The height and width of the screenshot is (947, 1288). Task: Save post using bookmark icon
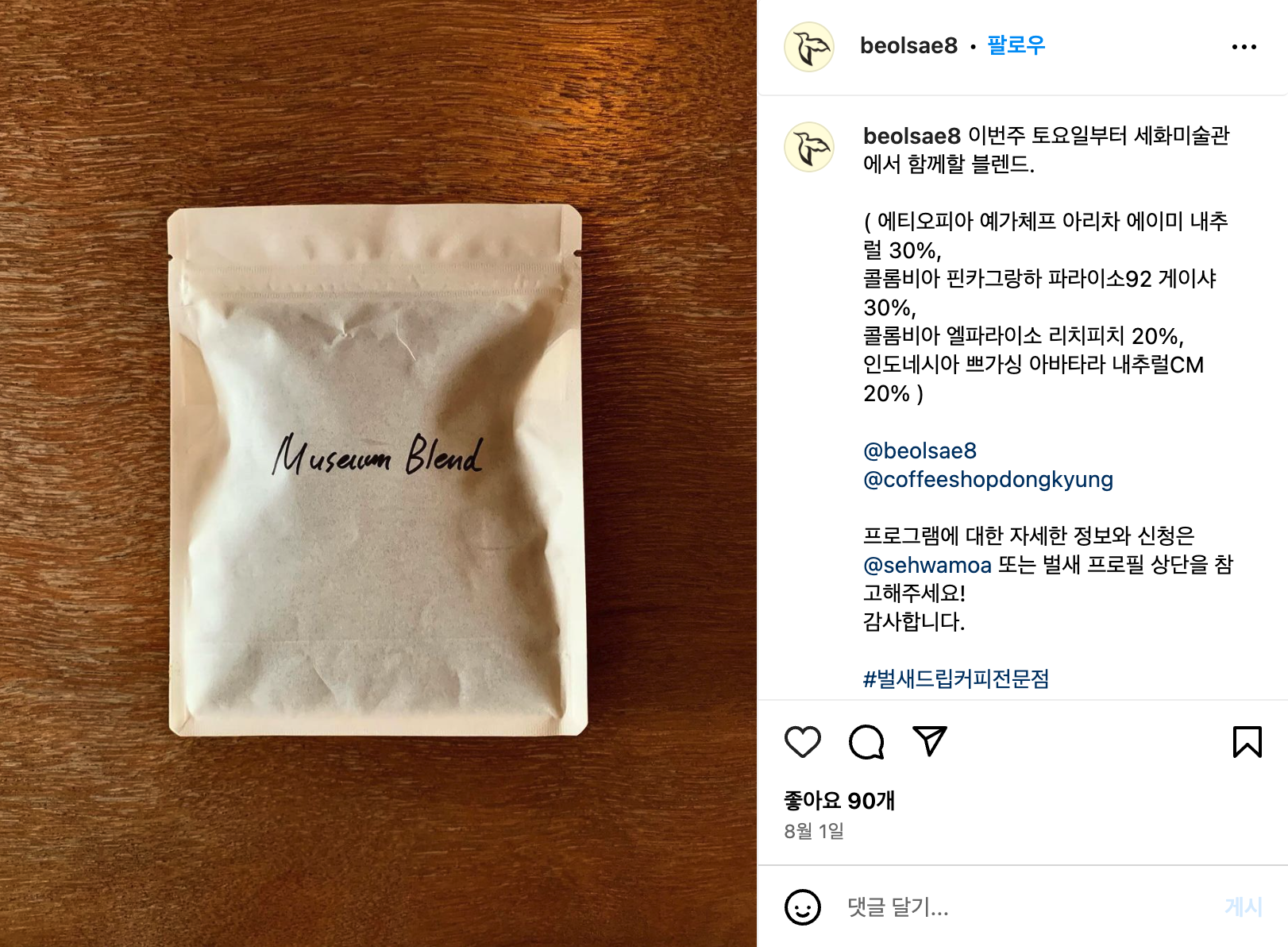[1247, 742]
